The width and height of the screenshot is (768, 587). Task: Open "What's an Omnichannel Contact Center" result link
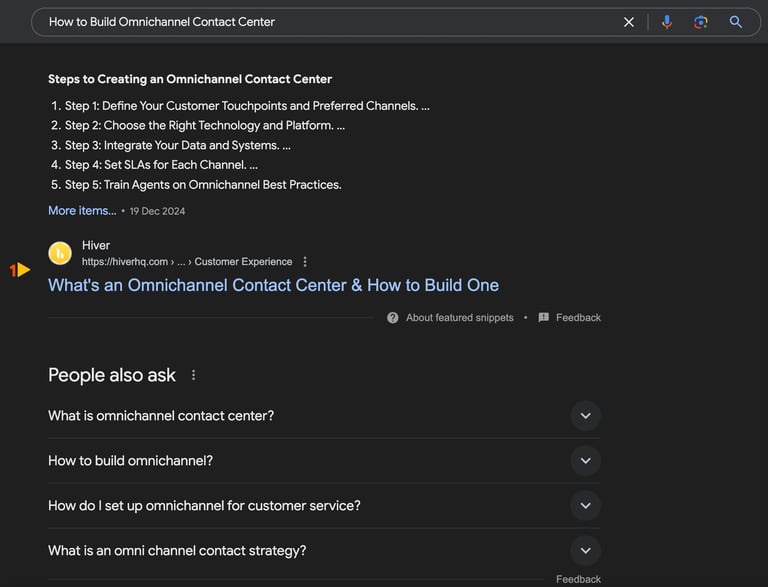point(273,285)
